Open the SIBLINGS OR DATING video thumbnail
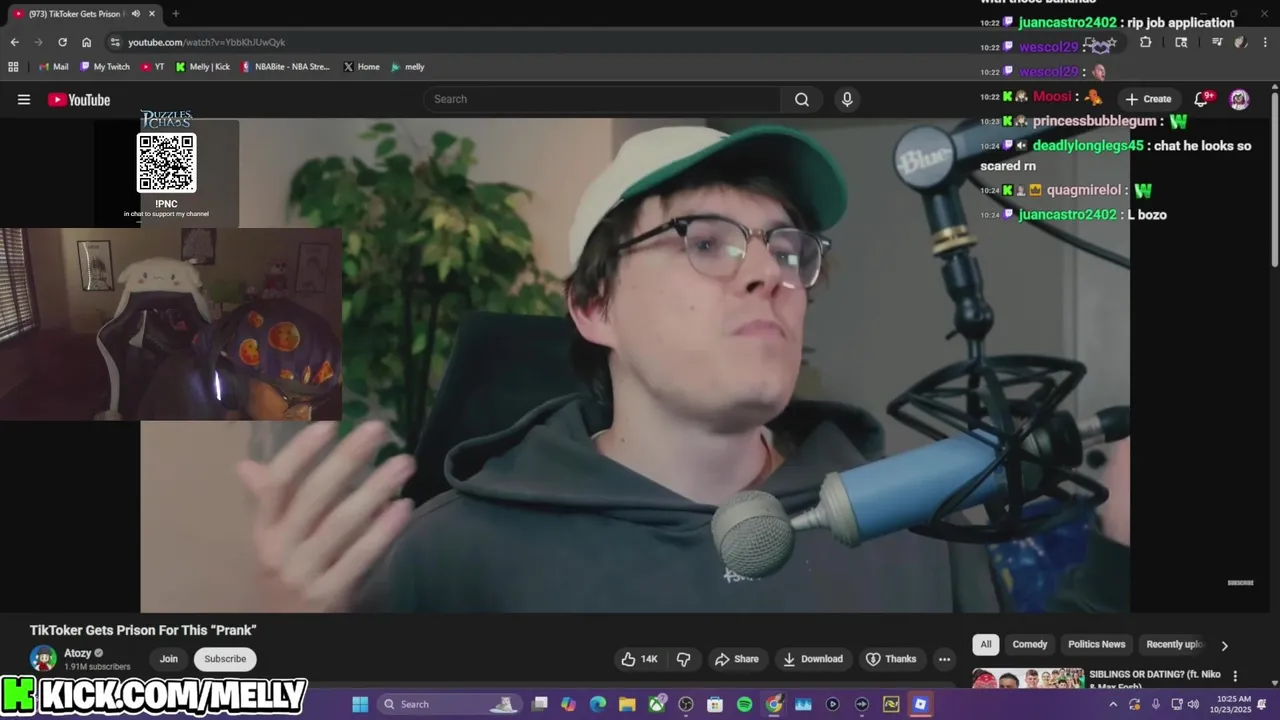The width and height of the screenshot is (1280, 720). pos(1028,678)
